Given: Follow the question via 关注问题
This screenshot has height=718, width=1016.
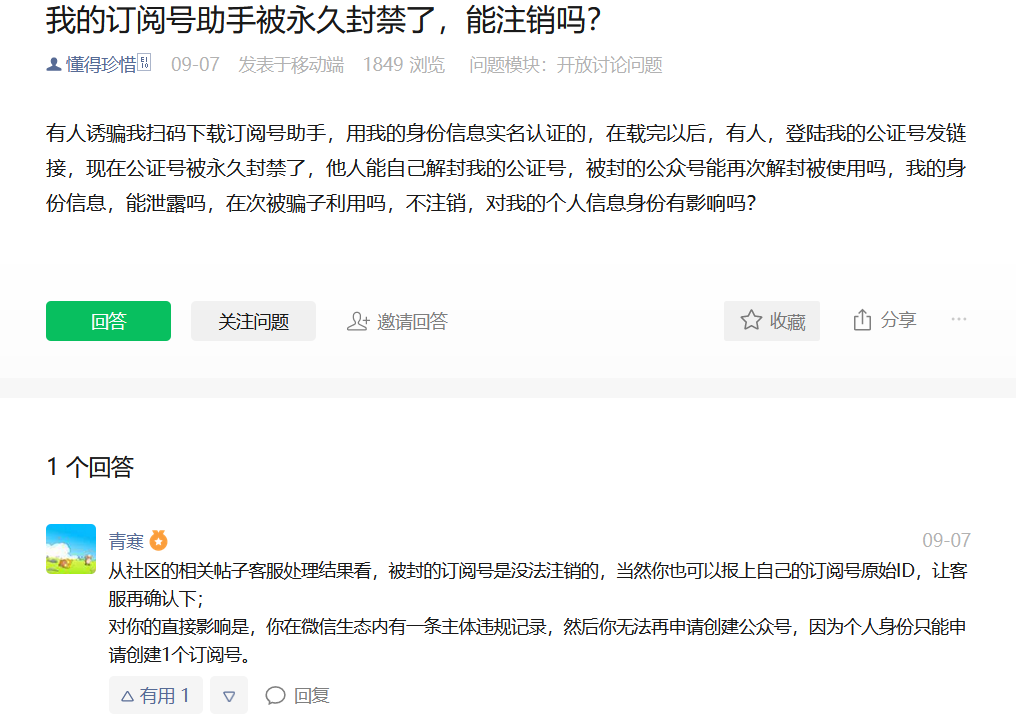Looking at the screenshot, I should tap(253, 321).
